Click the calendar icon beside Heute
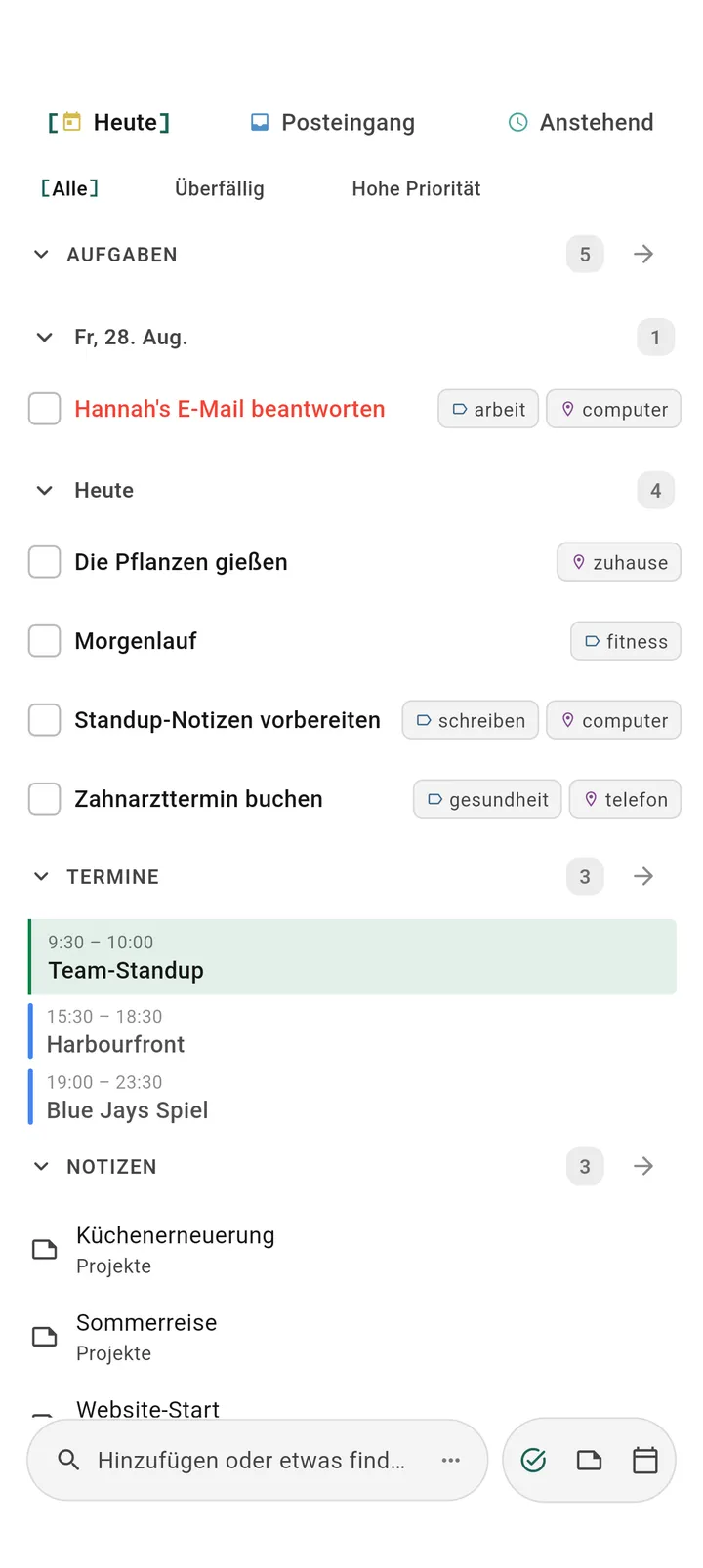 (x=72, y=122)
